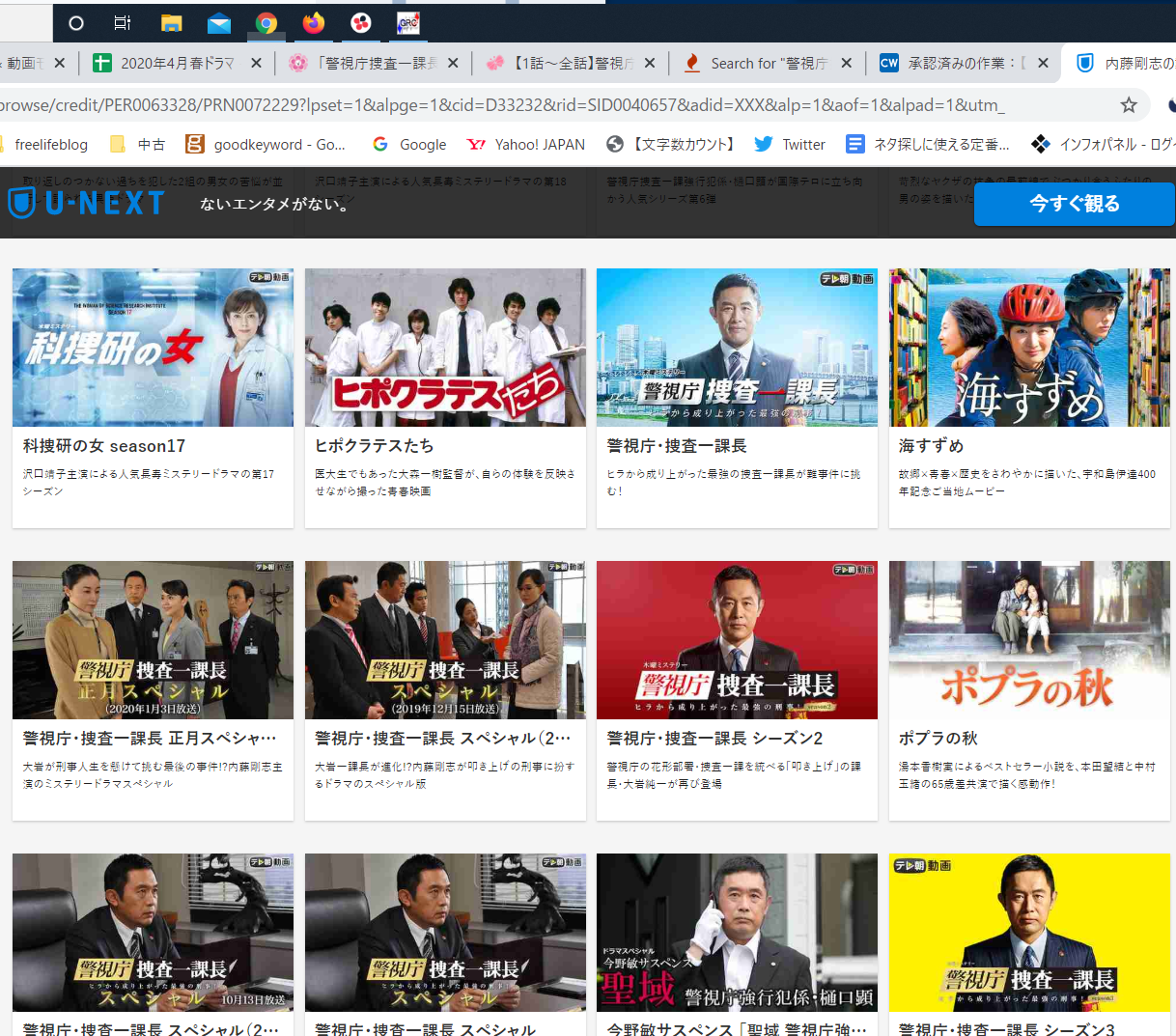Click the 今すぐ観る button

(x=1075, y=204)
